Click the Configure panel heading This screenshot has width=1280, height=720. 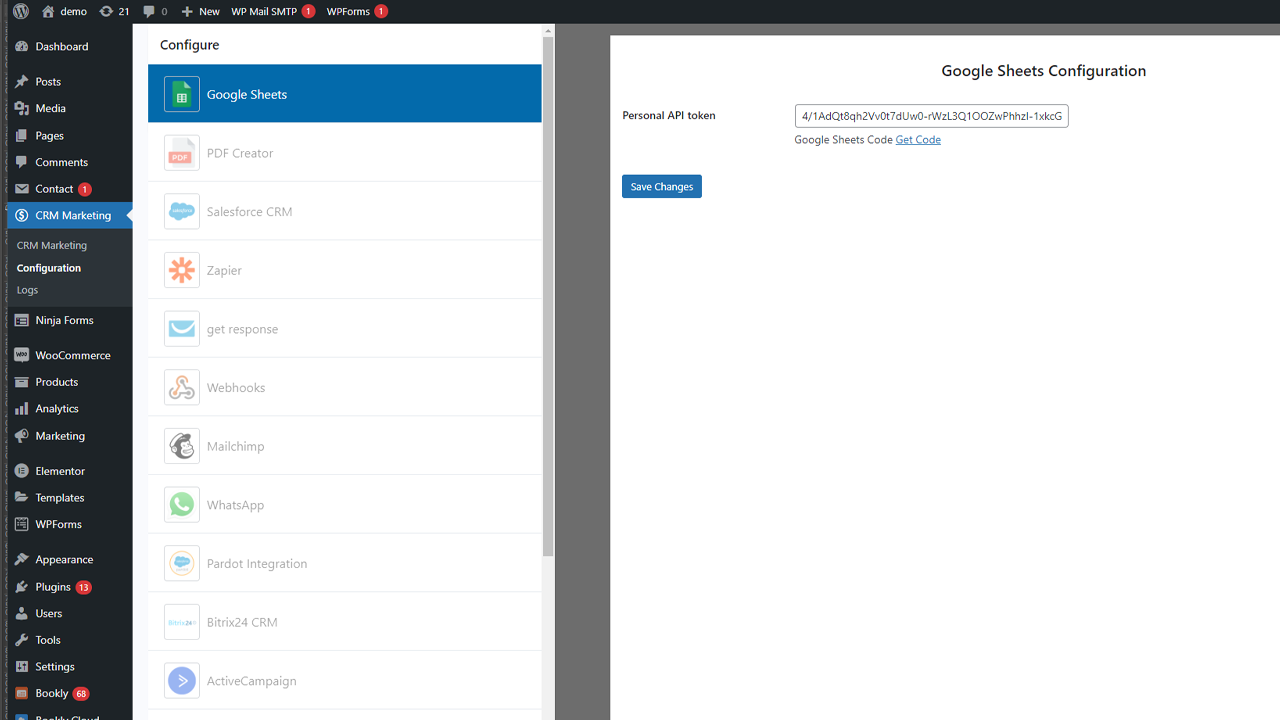190,45
